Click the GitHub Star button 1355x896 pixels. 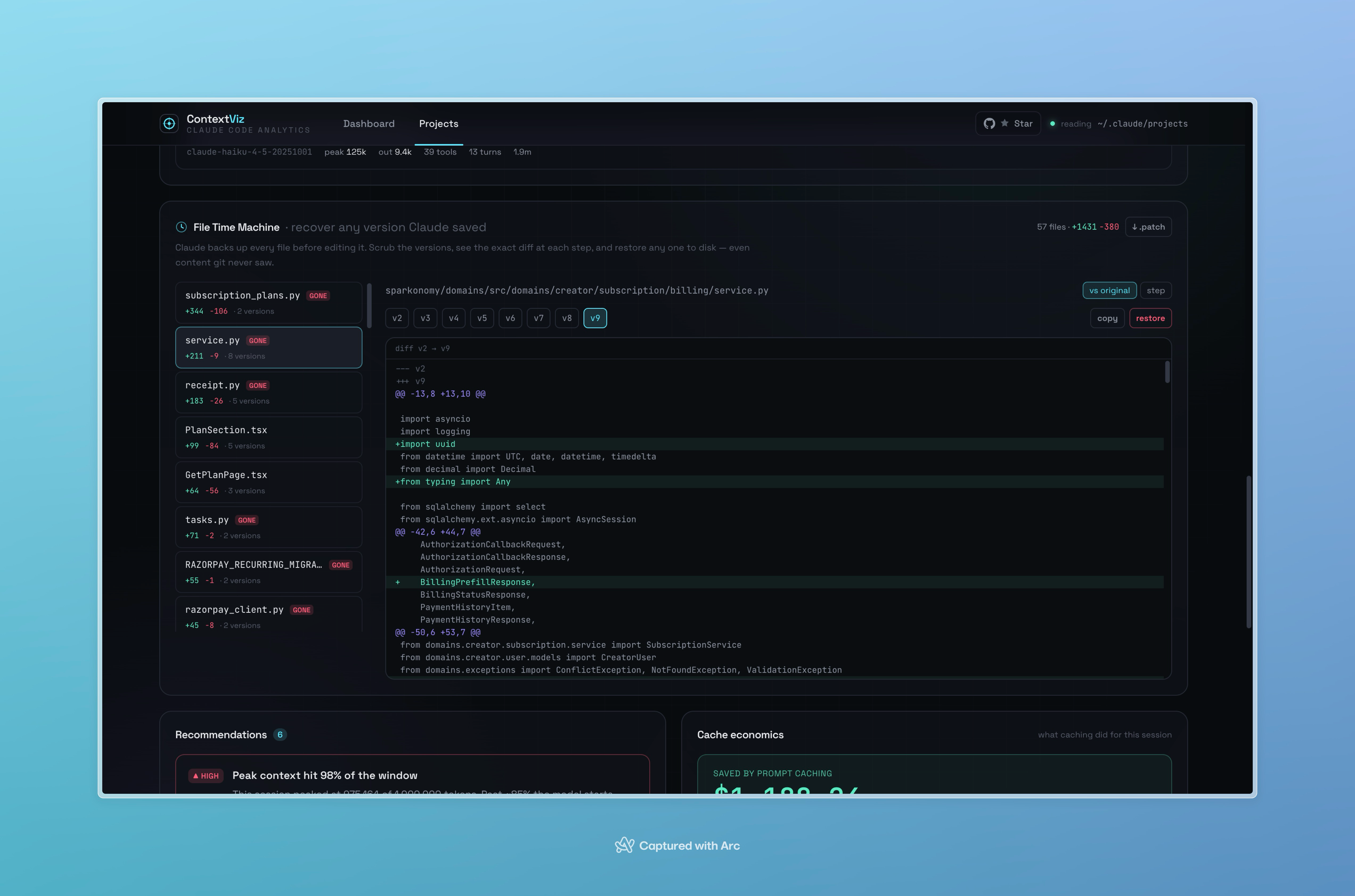coord(1008,124)
